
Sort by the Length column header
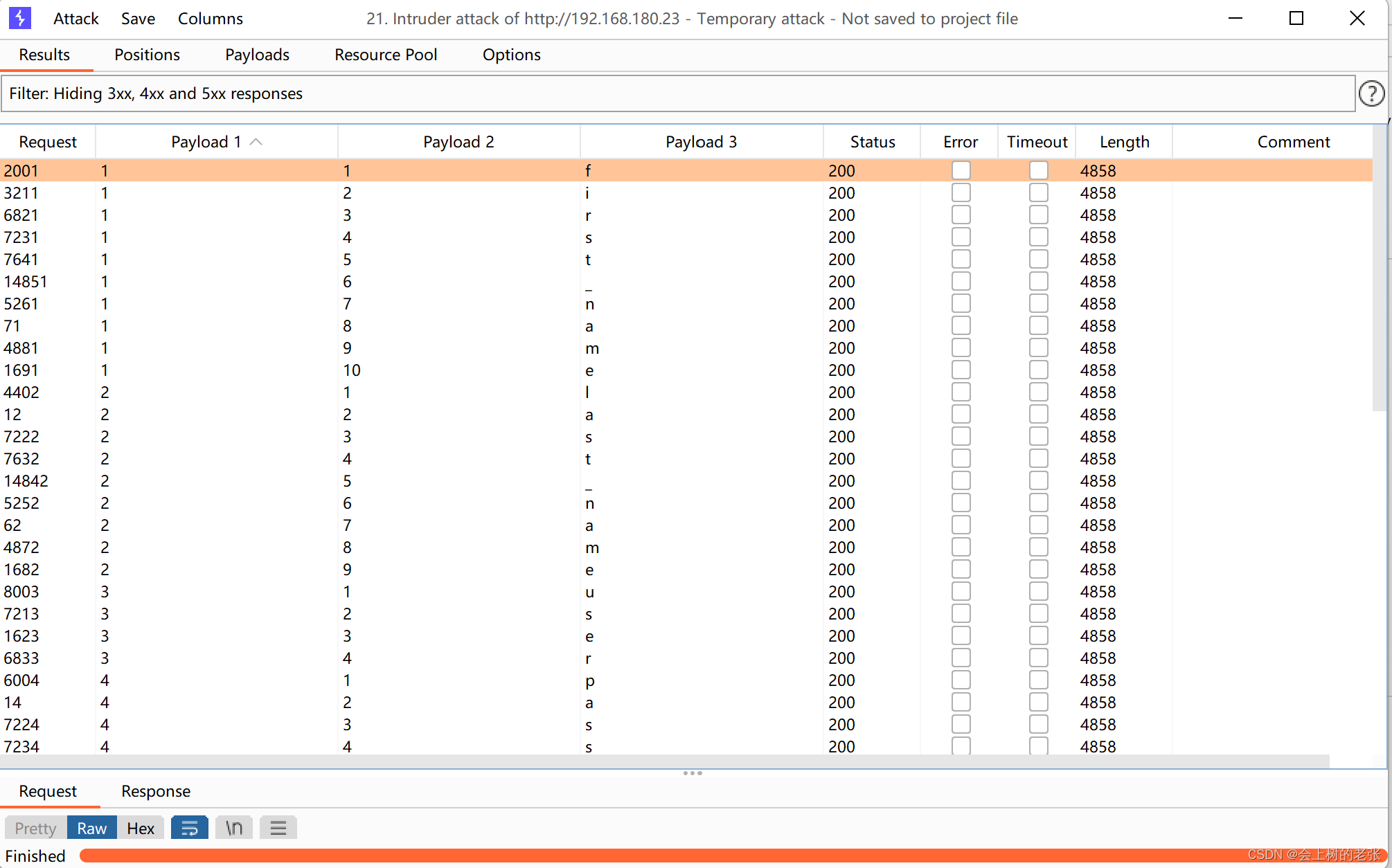pos(1124,142)
